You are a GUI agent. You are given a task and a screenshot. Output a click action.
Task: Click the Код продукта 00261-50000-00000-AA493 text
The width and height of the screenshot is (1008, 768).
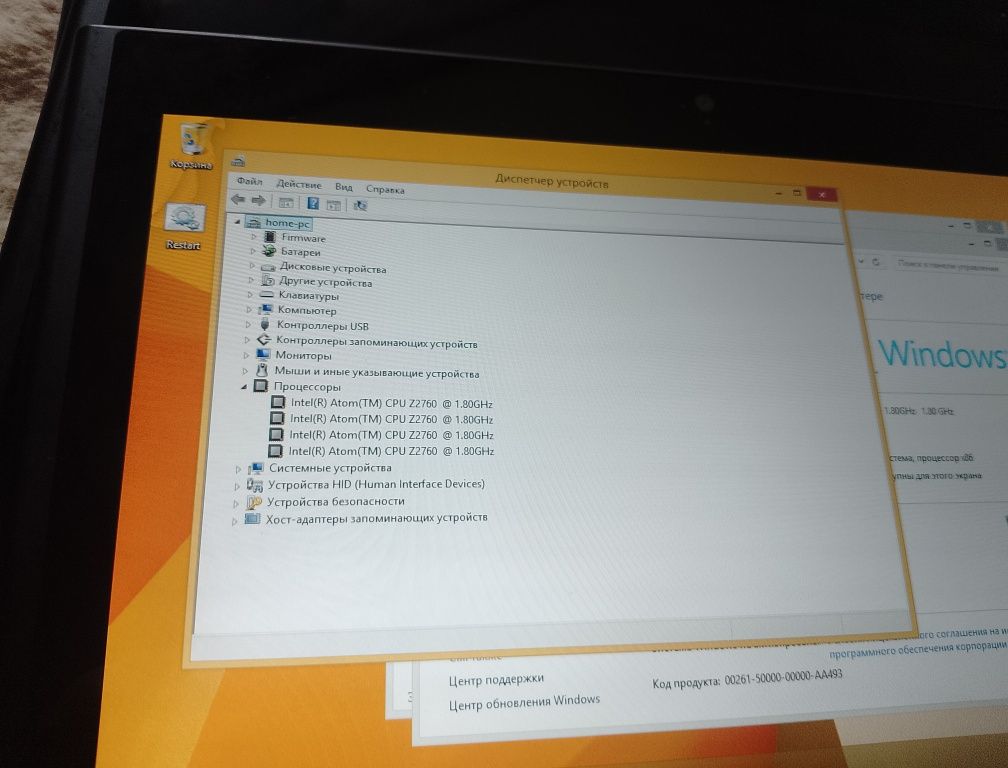[747, 678]
